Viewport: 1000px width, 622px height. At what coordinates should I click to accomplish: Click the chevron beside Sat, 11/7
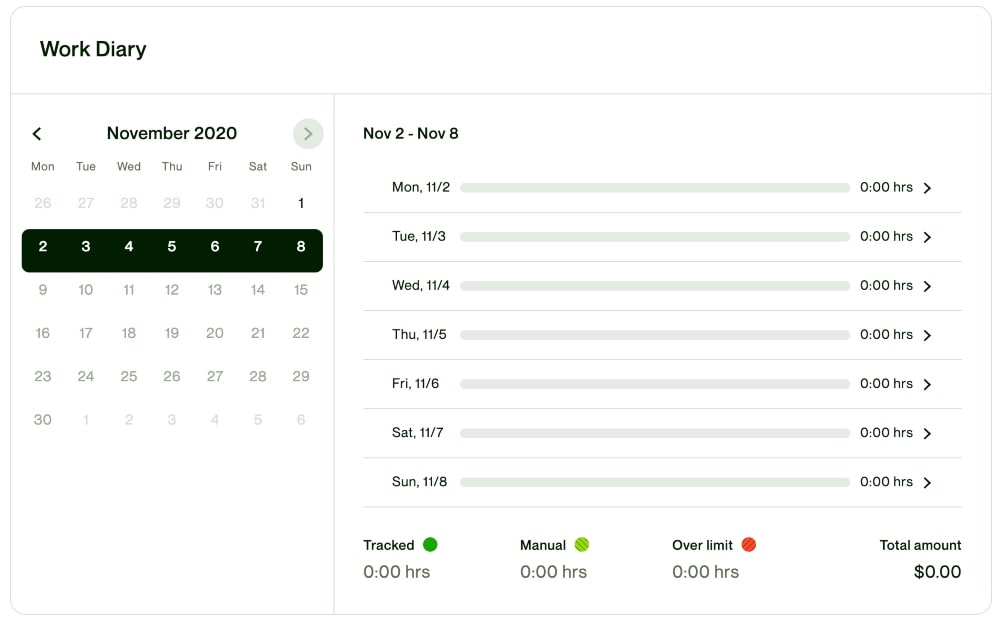pos(926,432)
